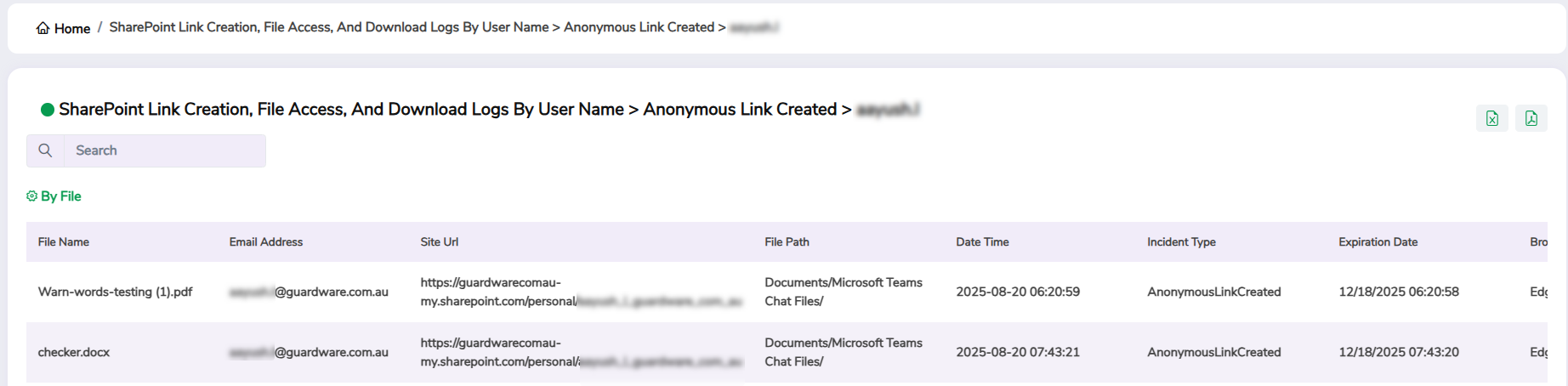Viewport: 1568px width, 386px height.
Task: Click the search magnifier icon
Action: pos(46,150)
